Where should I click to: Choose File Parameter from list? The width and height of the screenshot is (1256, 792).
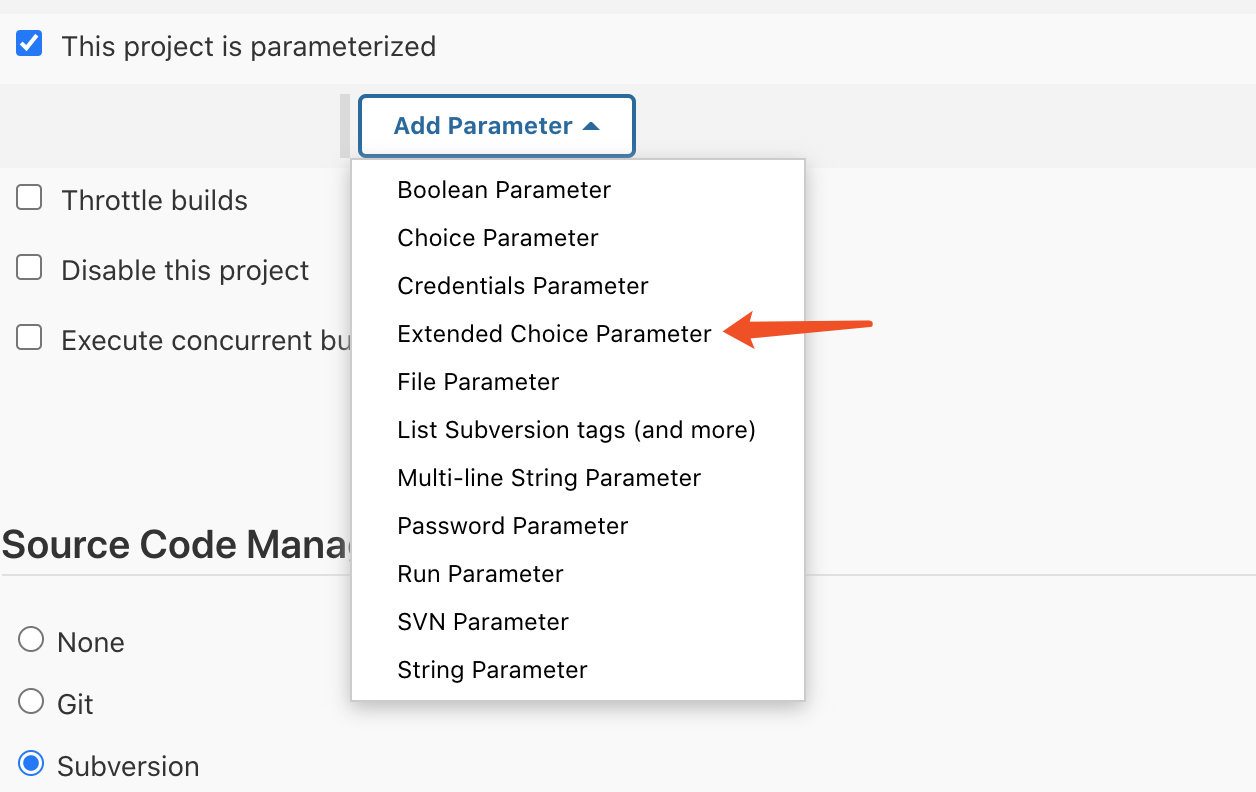coord(478,382)
